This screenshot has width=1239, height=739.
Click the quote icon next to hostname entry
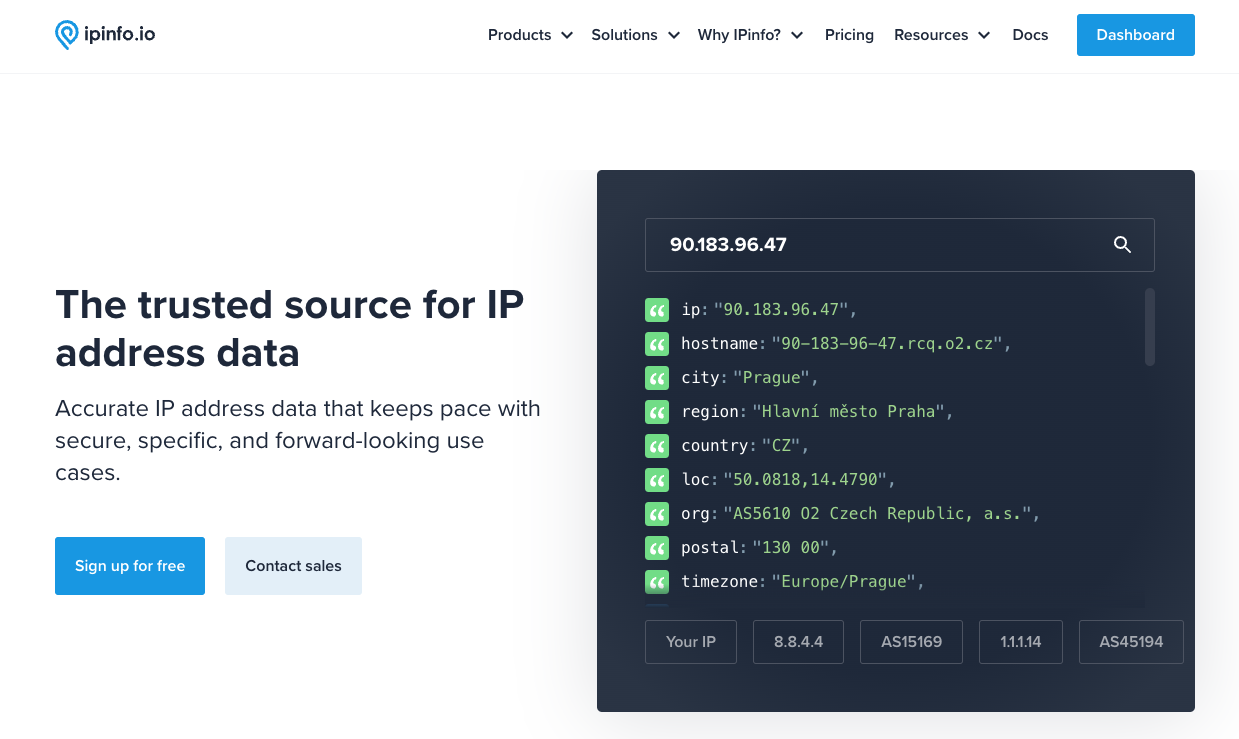pos(657,343)
